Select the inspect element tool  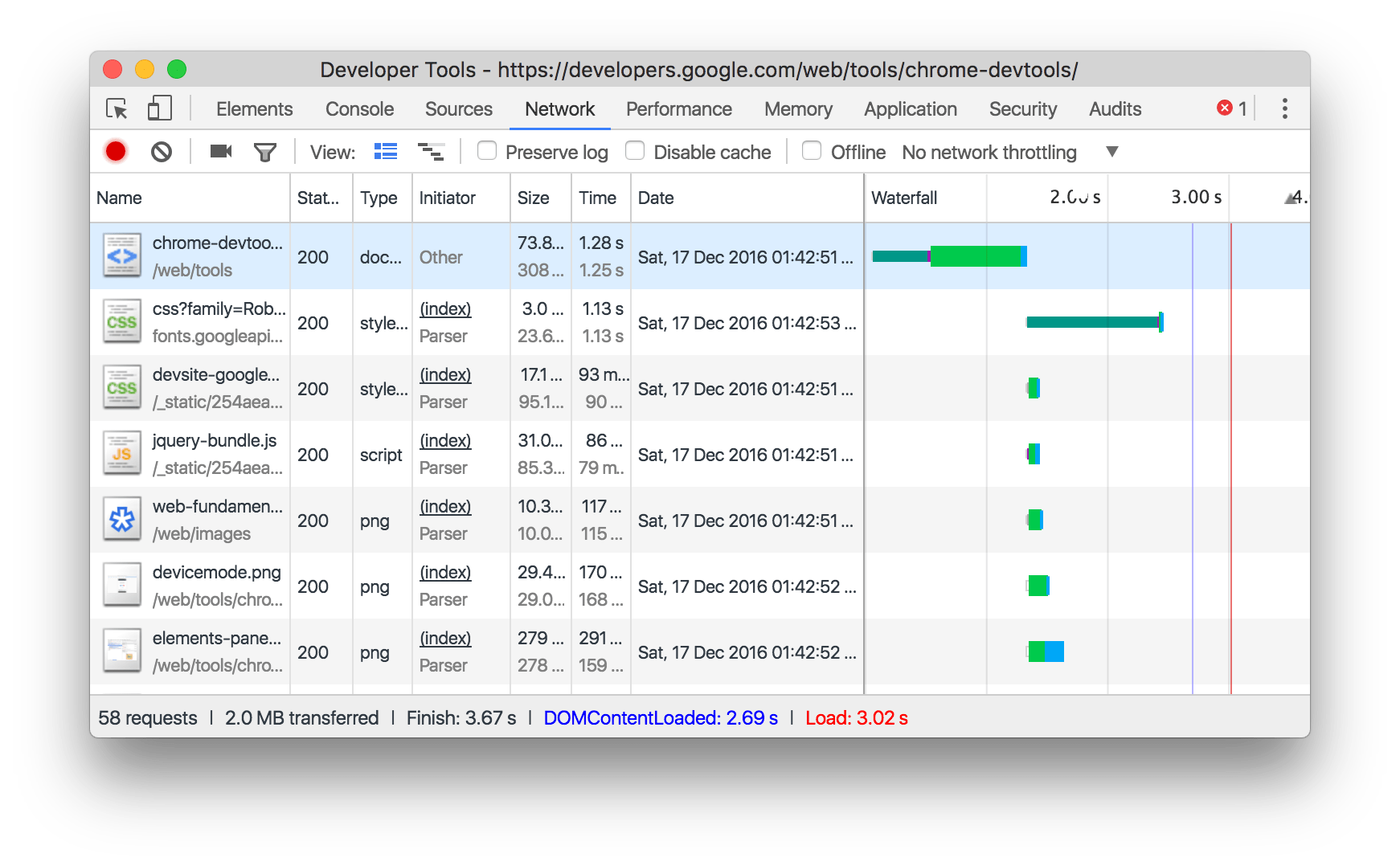(x=116, y=108)
